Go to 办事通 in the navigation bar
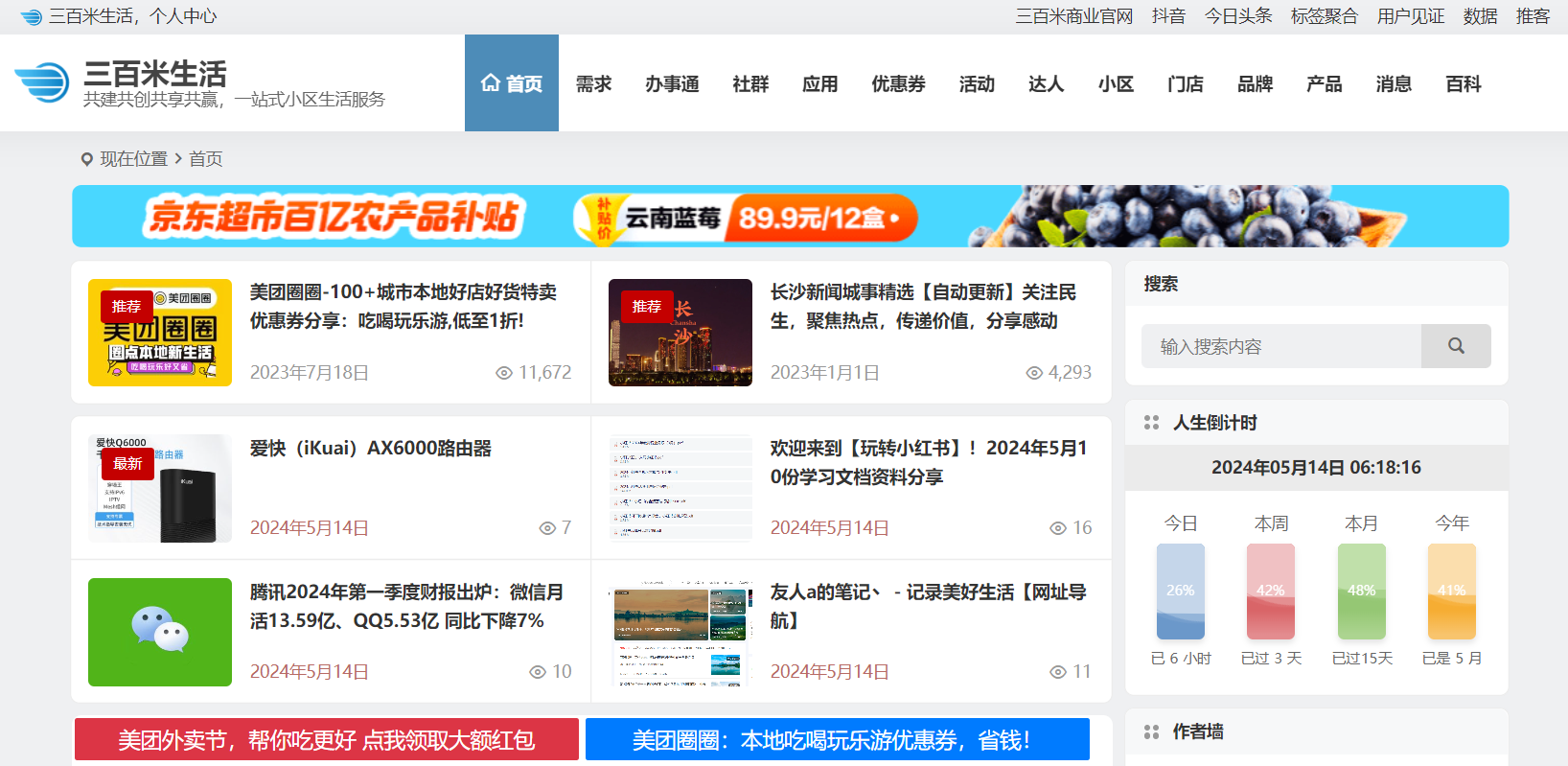The width and height of the screenshot is (1568, 766). click(x=672, y=84)
